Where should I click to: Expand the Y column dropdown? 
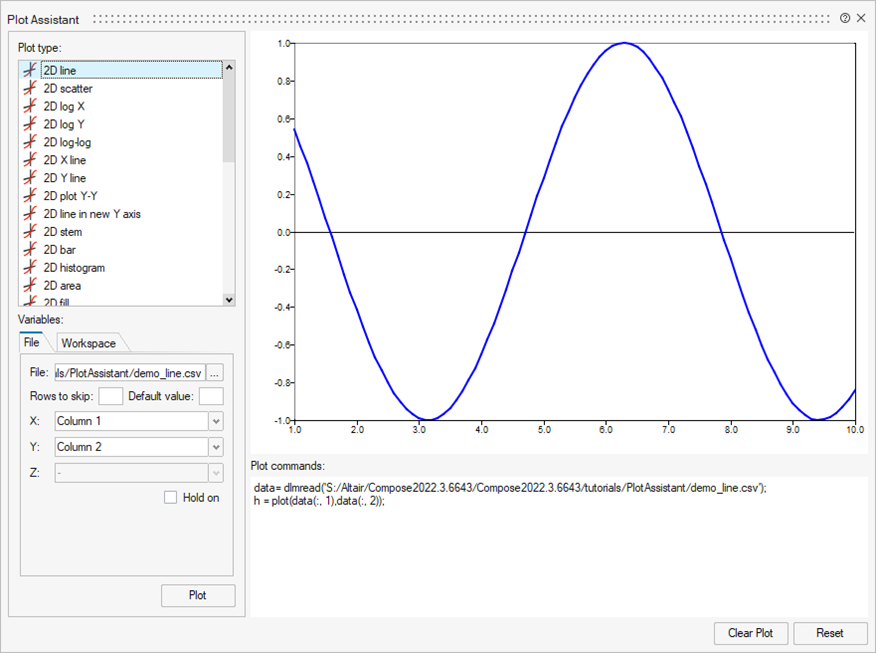click(x=216, y=447)
